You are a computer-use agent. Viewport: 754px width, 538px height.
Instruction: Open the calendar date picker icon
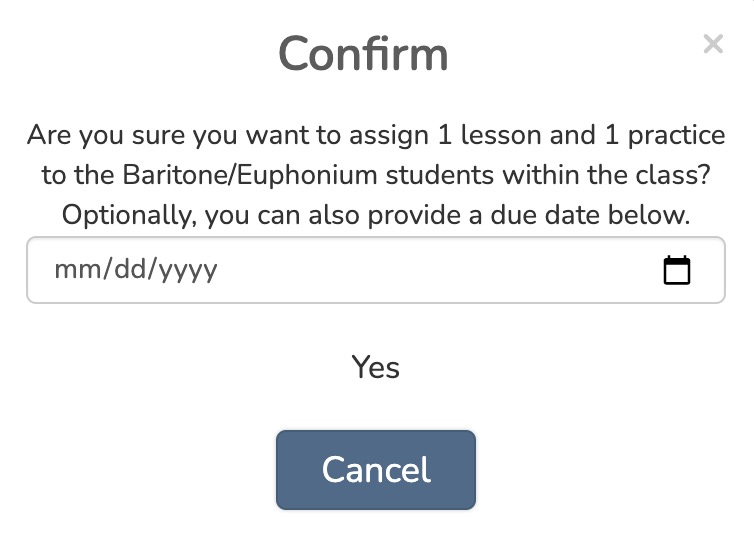677,270
